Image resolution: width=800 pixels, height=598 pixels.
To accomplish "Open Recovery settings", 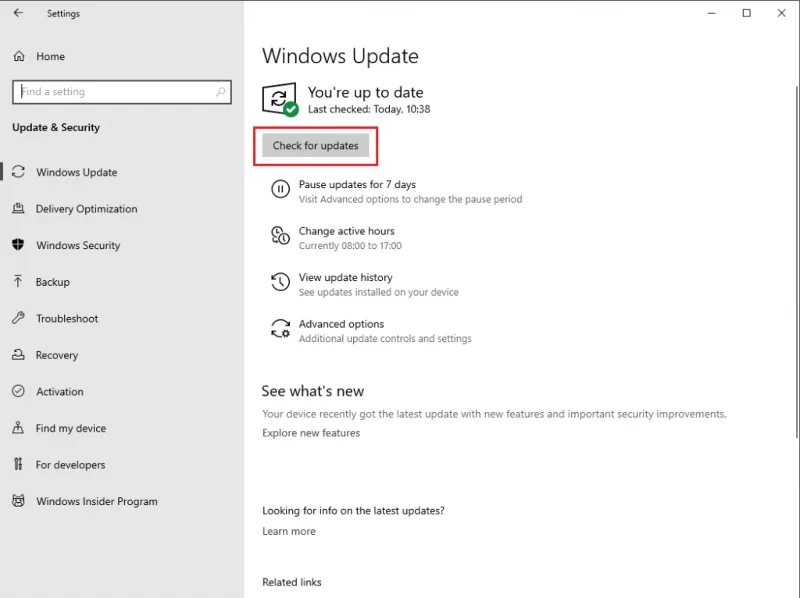I will pyautogui.click(x=57, y=355).
